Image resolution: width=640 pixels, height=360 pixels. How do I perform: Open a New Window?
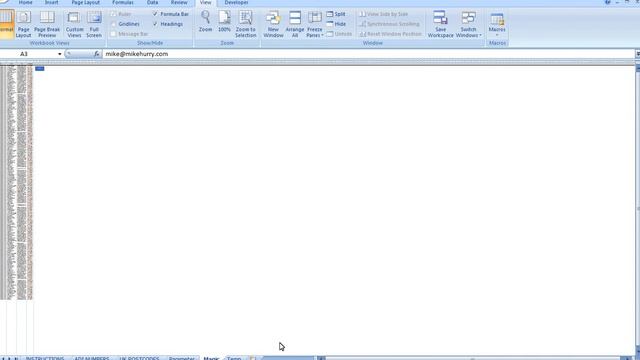point(273,24)
